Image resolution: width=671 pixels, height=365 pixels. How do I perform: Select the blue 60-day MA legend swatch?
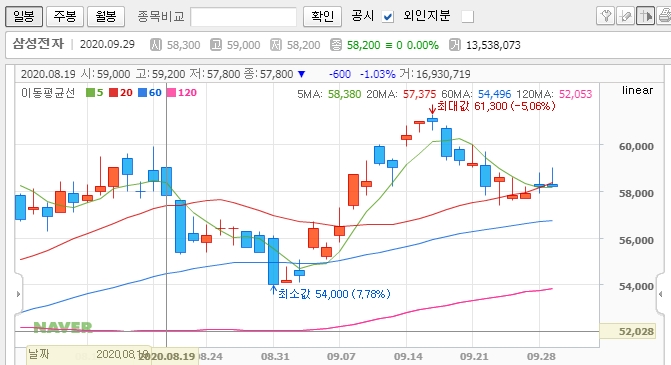point(143,92)
